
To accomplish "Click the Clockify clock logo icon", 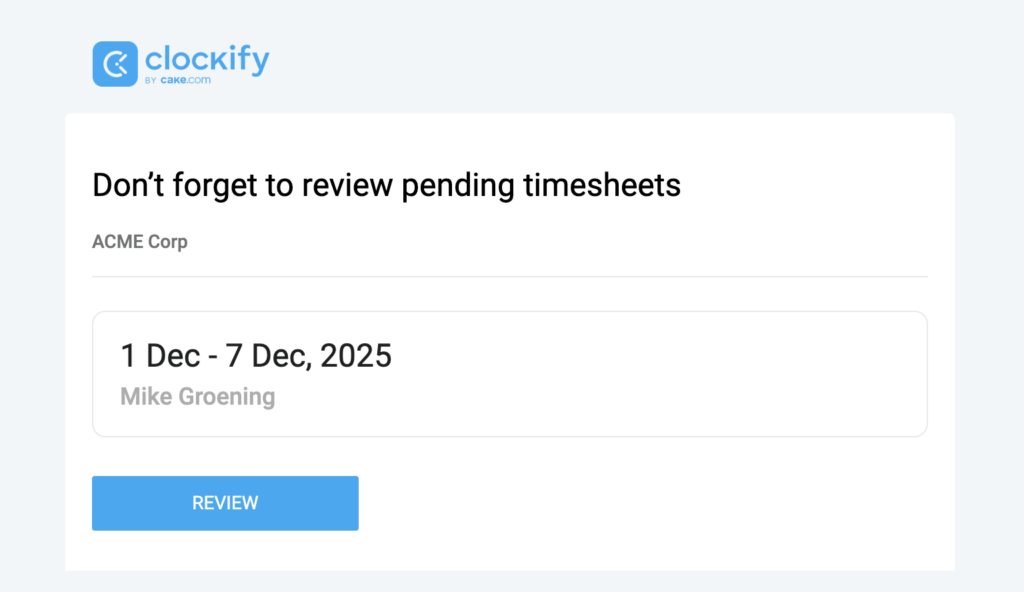I will [x=115, y=64].
